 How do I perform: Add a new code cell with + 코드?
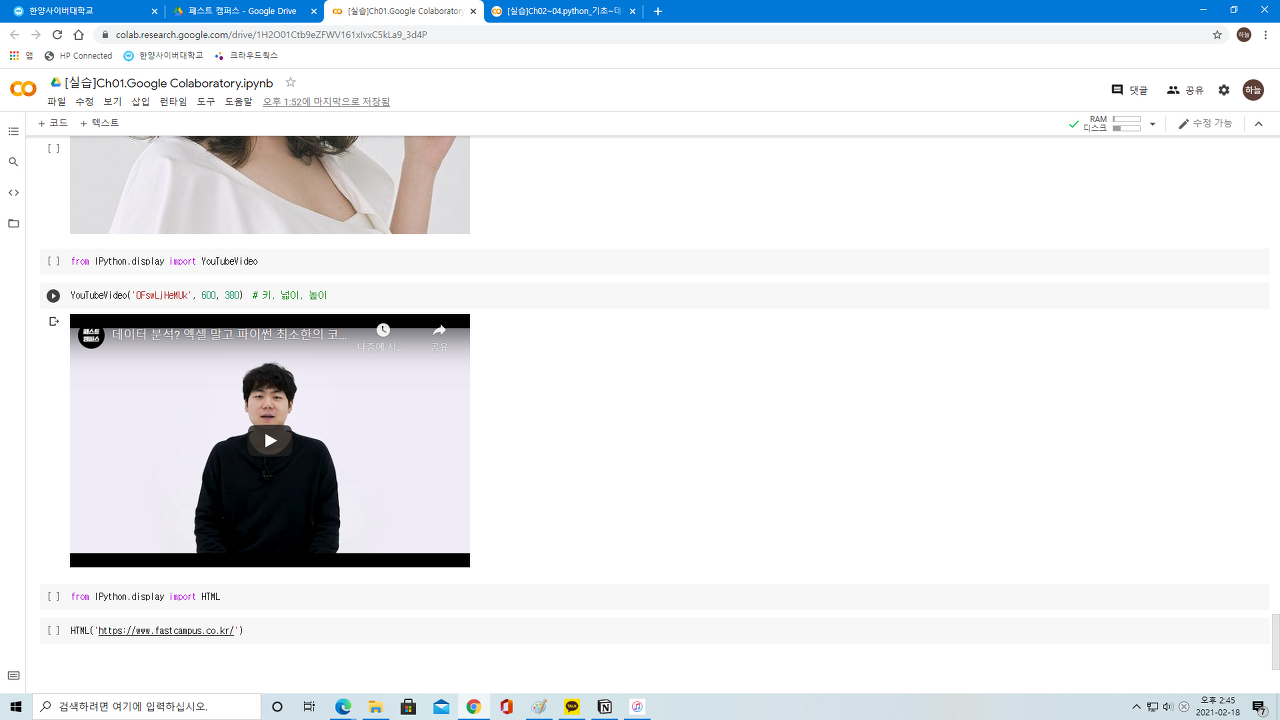point(52,123)
